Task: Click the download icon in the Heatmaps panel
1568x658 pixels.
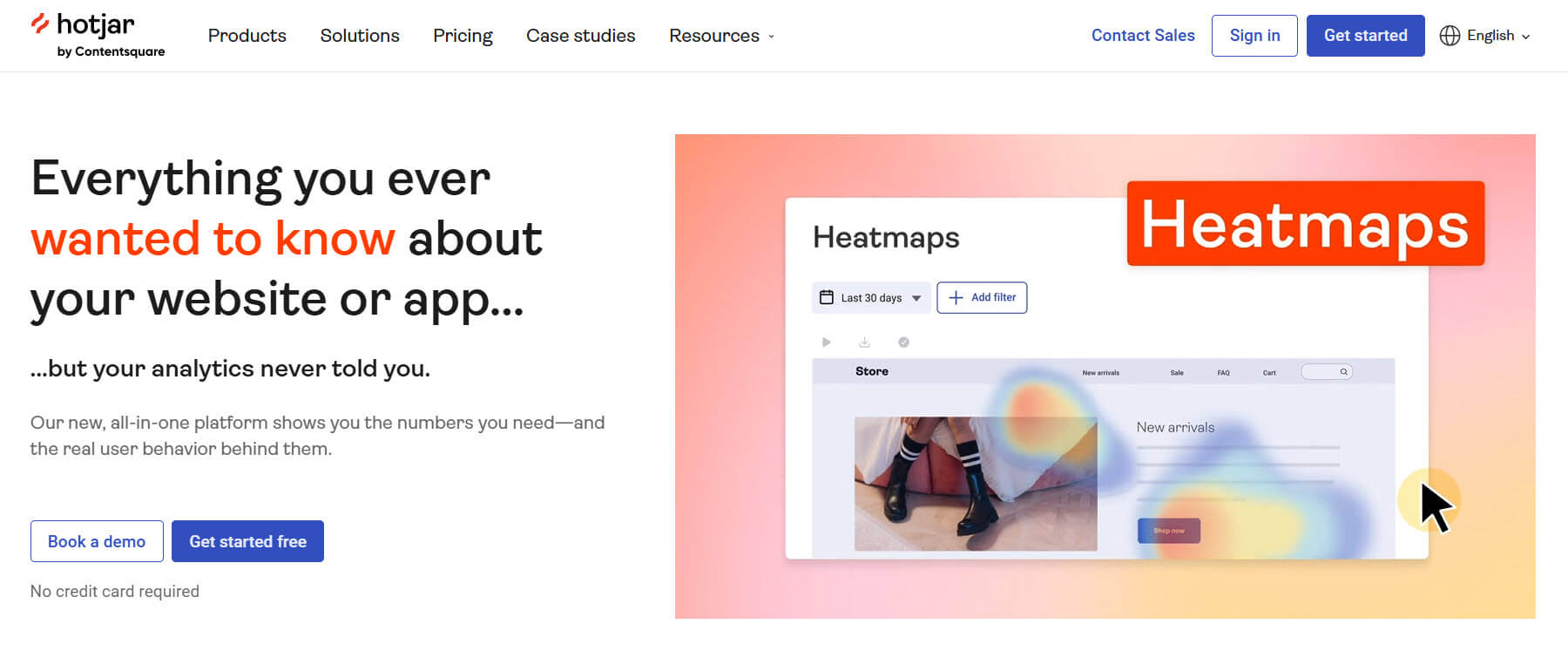Action: pos(864,343)
